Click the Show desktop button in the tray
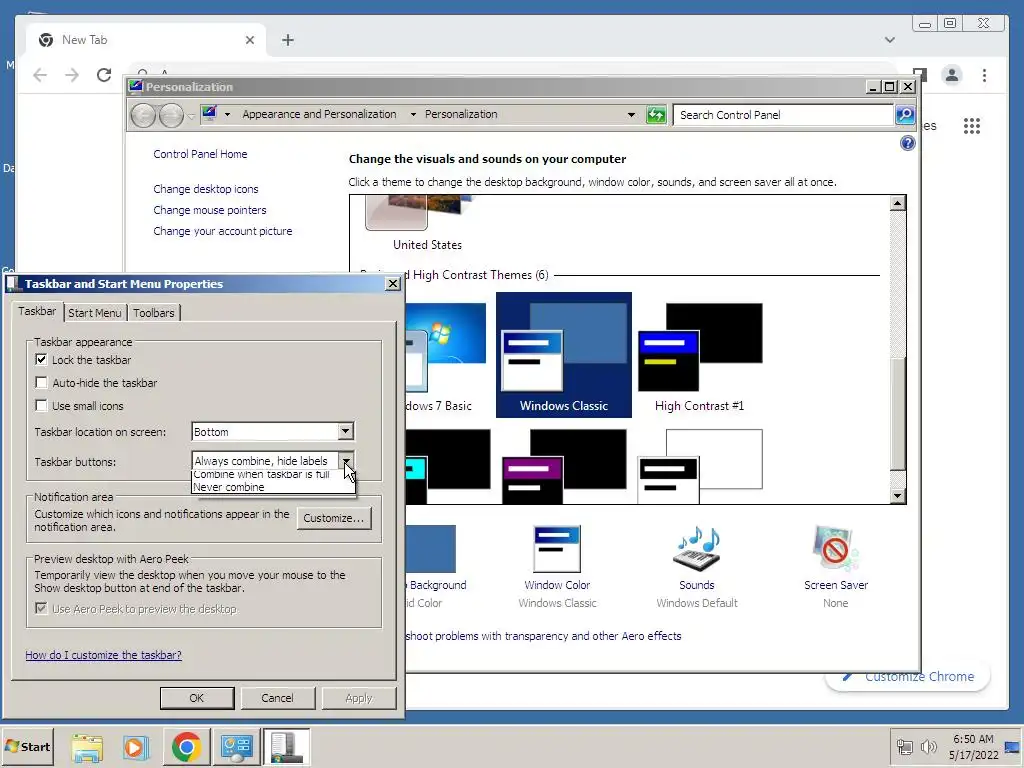 (x=1012, y=746)
